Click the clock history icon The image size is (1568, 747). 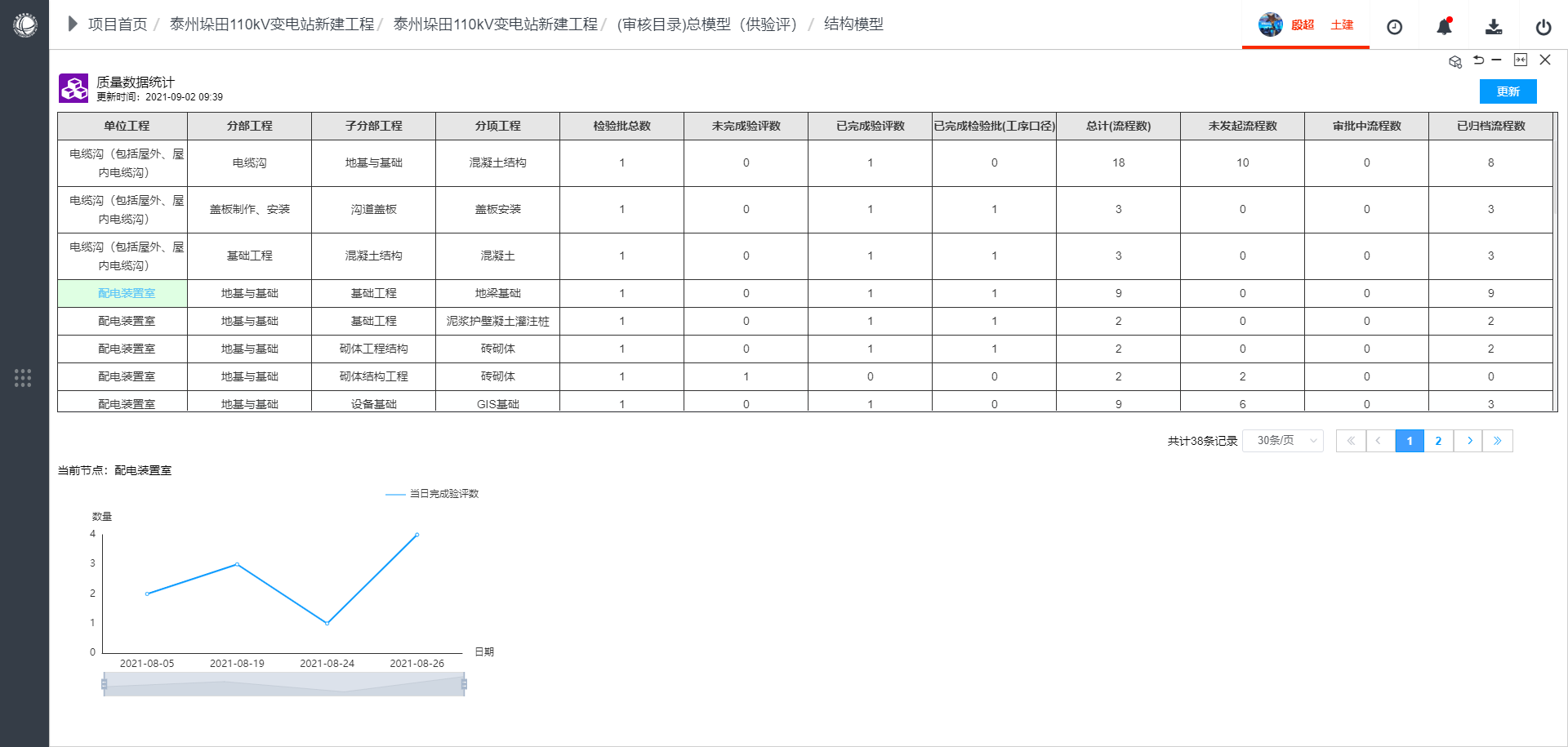1394,27
